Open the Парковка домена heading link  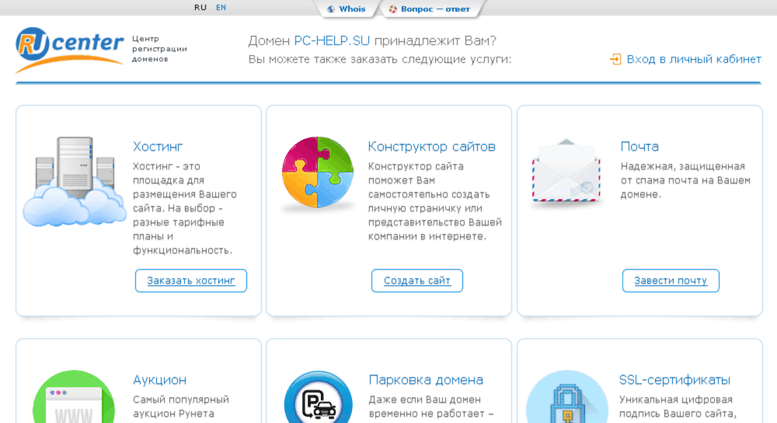click(426, 380)
